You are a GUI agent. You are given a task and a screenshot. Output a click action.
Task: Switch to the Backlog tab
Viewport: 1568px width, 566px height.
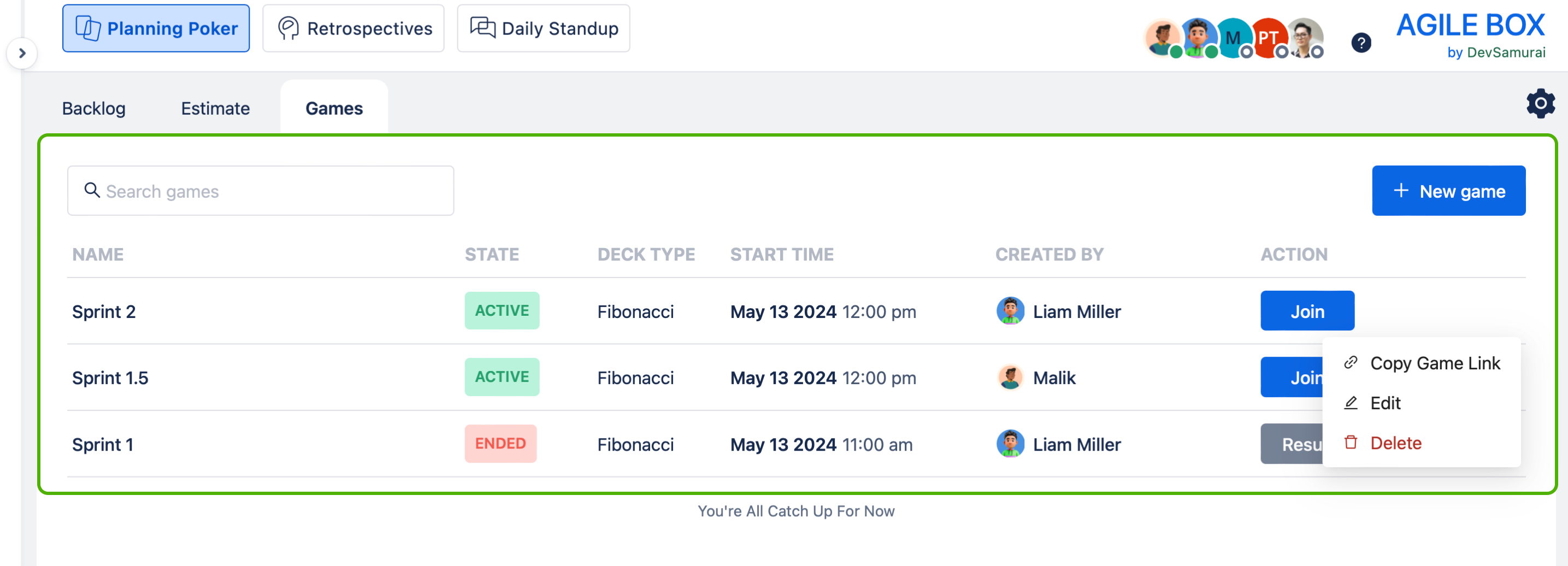click(94, 108)
